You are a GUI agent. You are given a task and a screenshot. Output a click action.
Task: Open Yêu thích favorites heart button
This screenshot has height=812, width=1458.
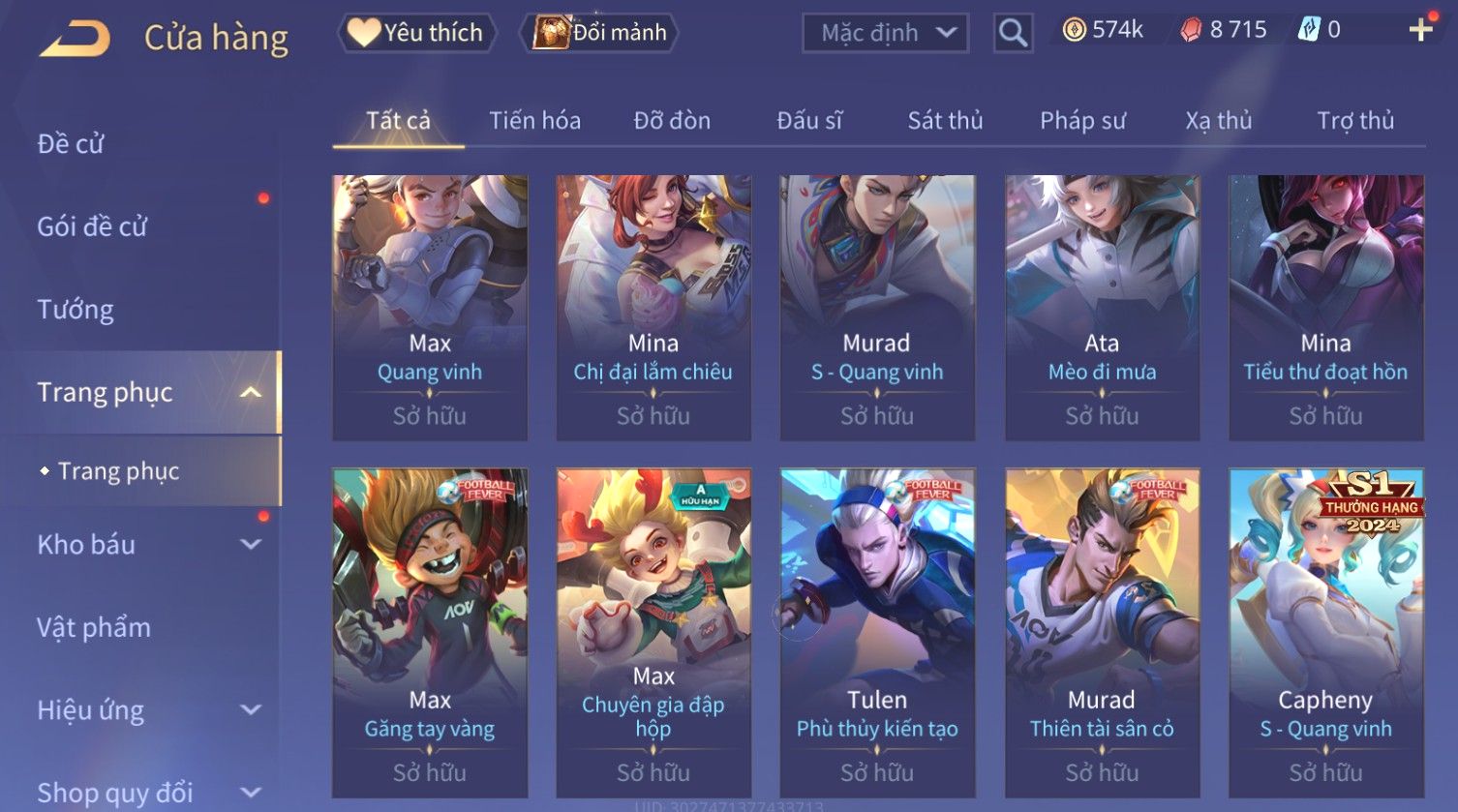point(416,33)
